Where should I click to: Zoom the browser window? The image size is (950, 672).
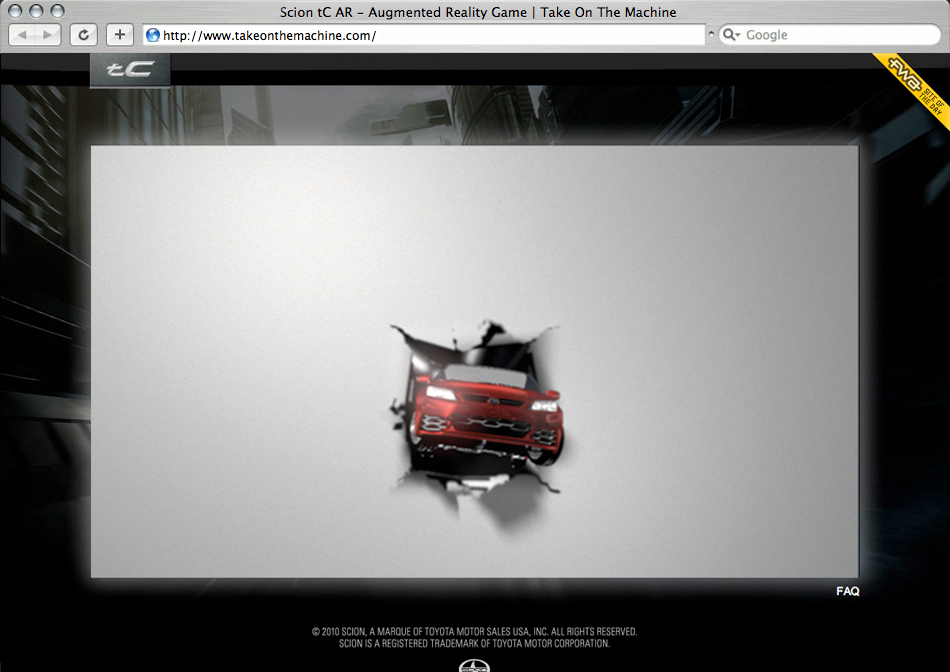point(57,11)
